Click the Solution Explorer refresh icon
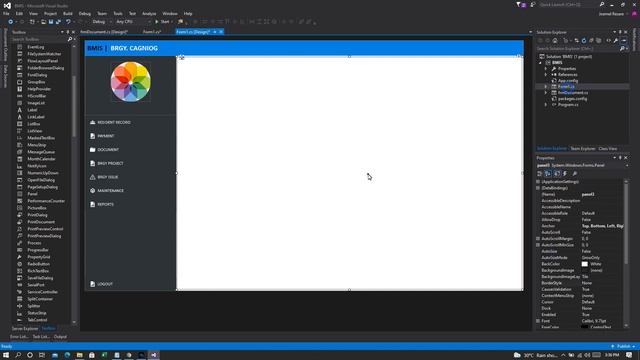This screenshot has height=360, width=640. point(584,40)
